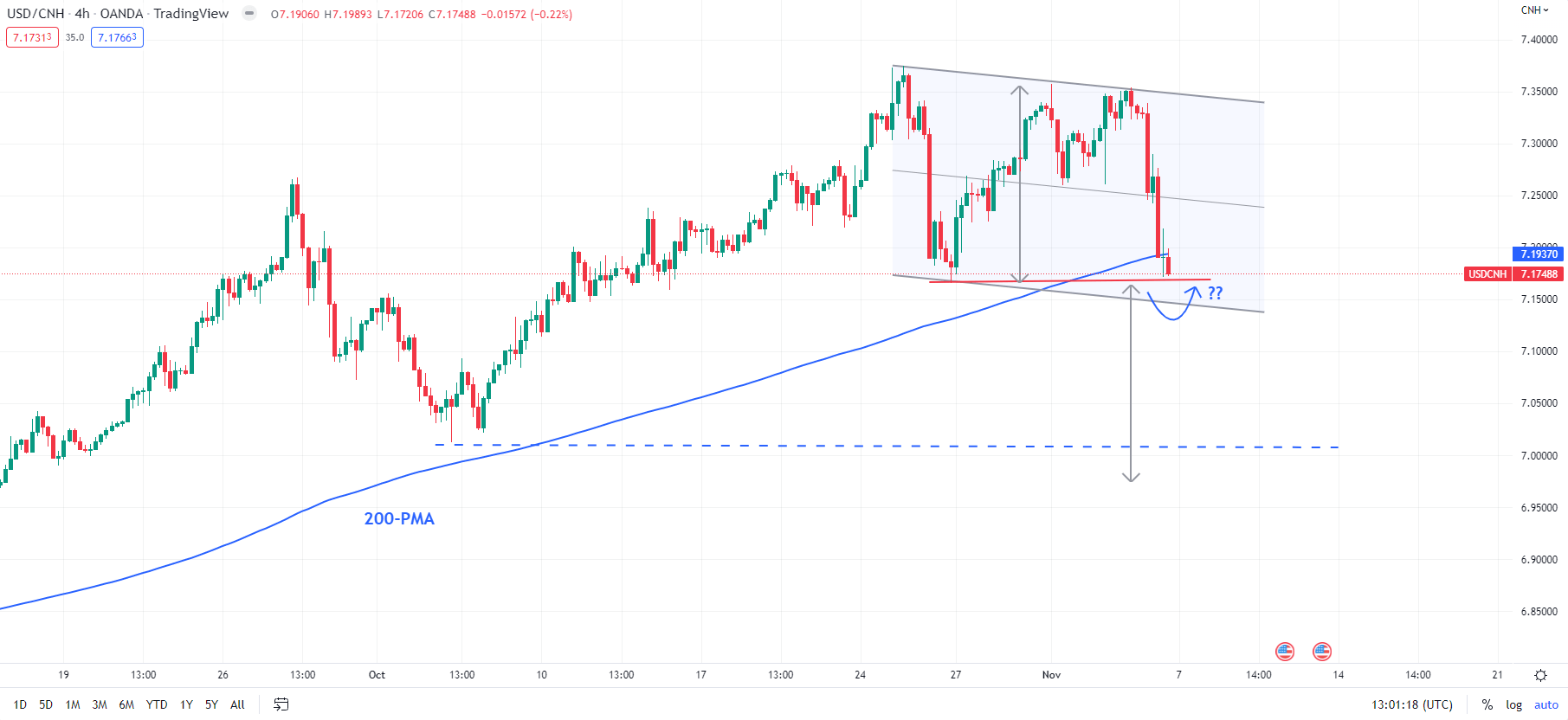The width and height of the screenshot is (1568, 720).
Task: Select the YTD time range
Action: coord(157,704)
